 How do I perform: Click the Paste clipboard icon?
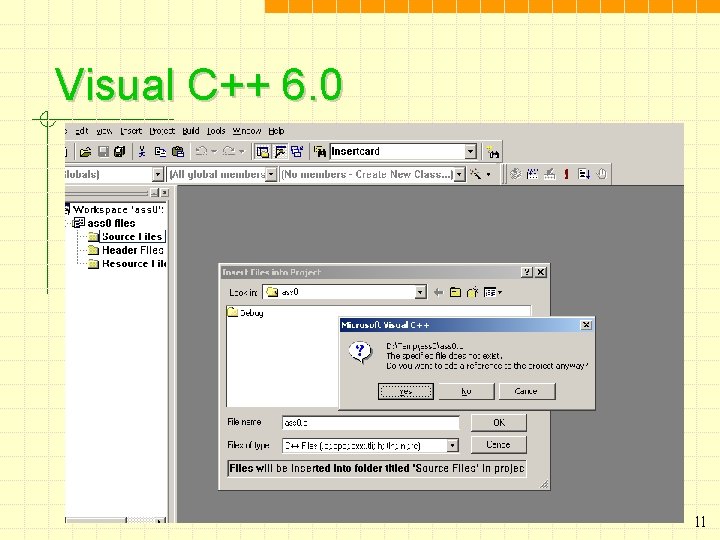(x=178, y=152)
